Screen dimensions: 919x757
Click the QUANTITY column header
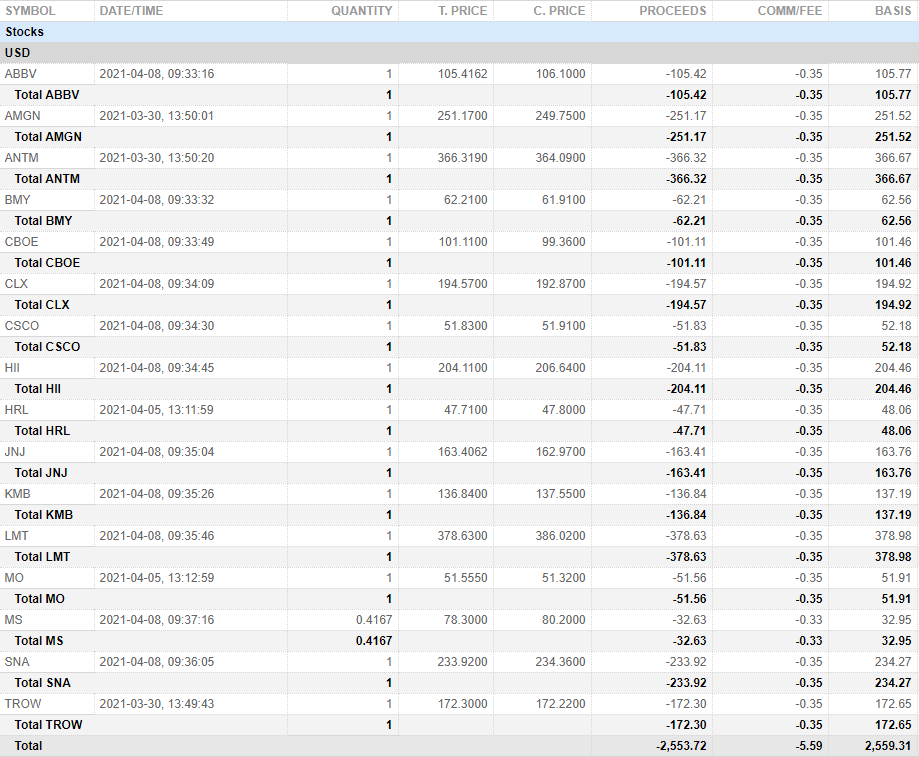362,11
